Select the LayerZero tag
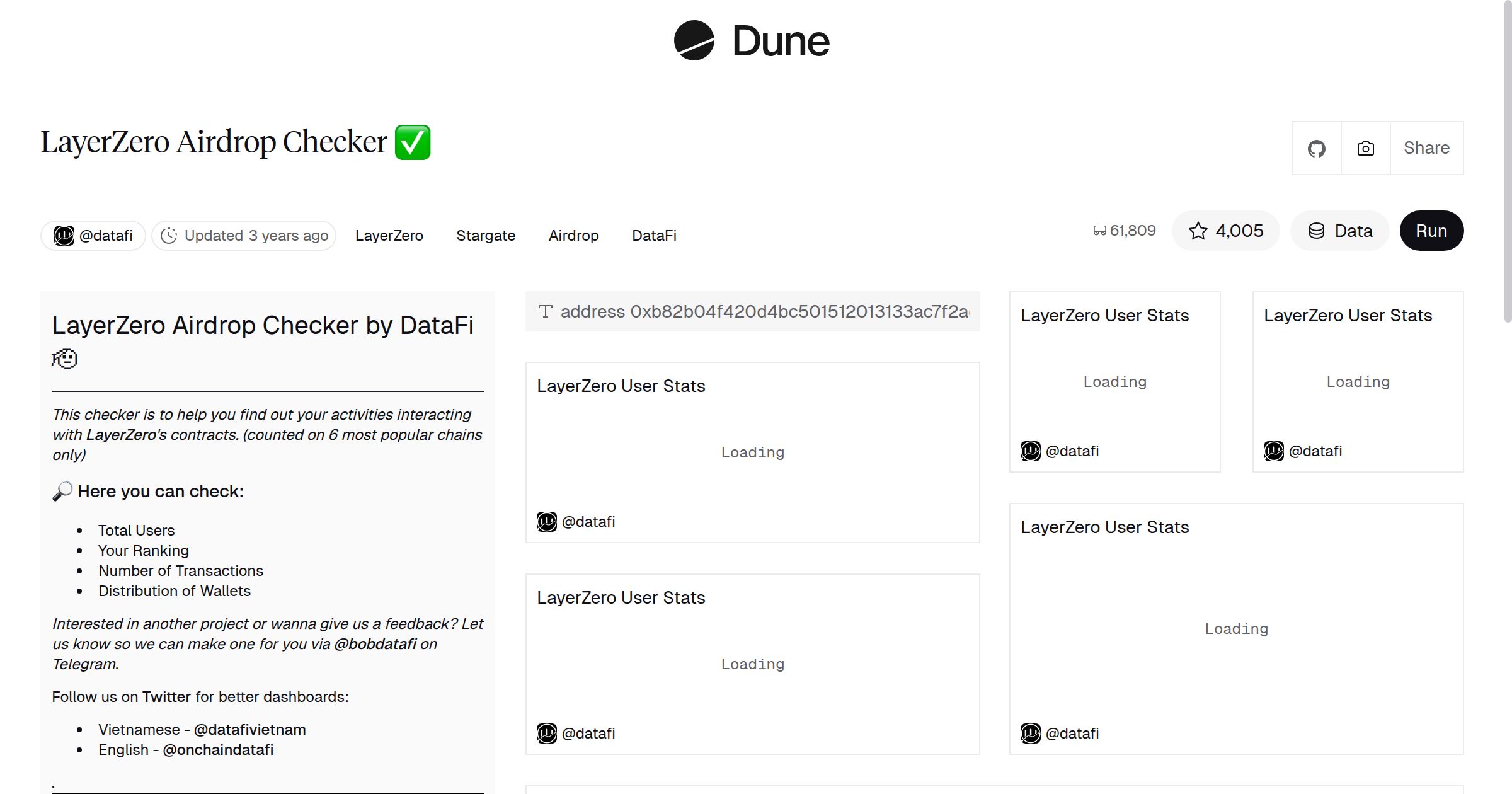Screen dimensions: 1512x794 389,235
